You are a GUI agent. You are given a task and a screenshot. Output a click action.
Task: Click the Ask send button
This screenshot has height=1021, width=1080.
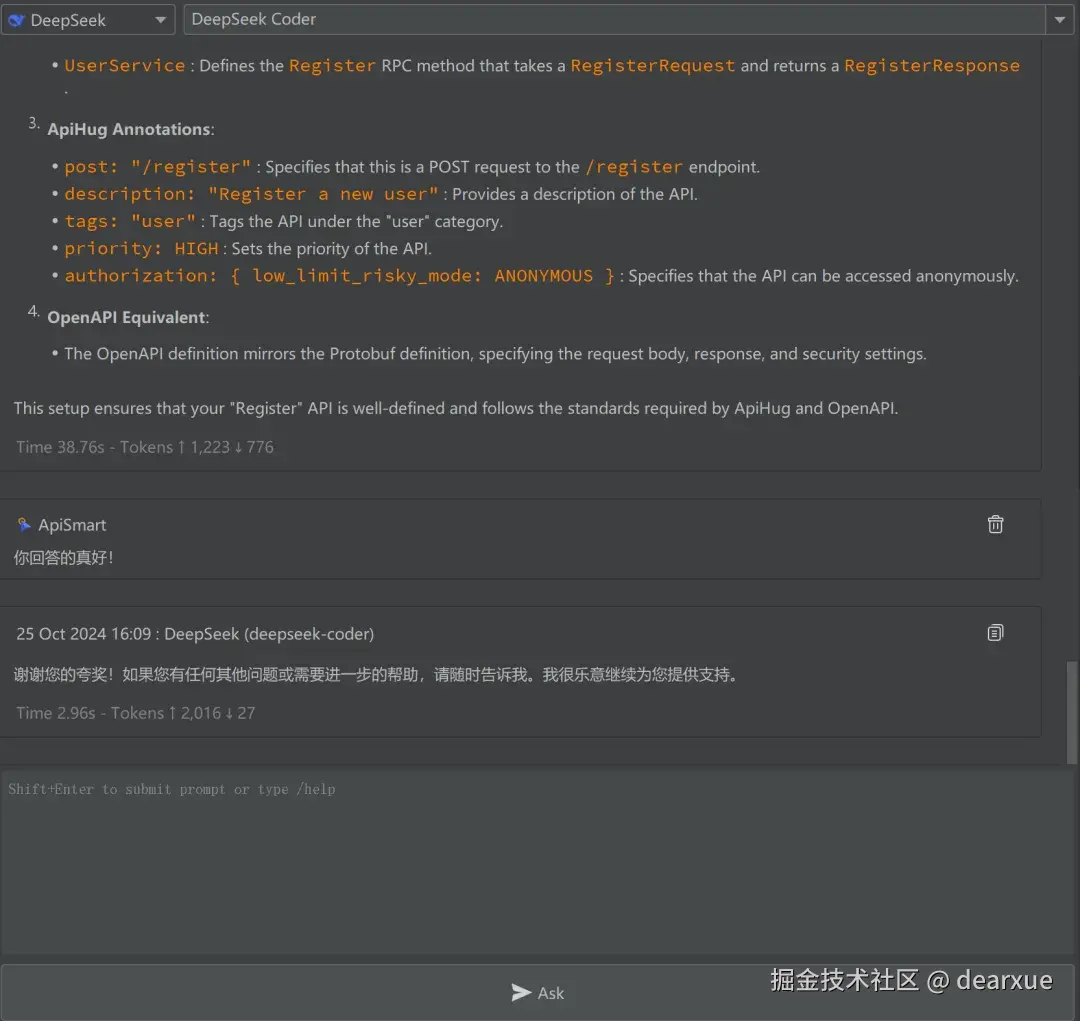[537, 992]
